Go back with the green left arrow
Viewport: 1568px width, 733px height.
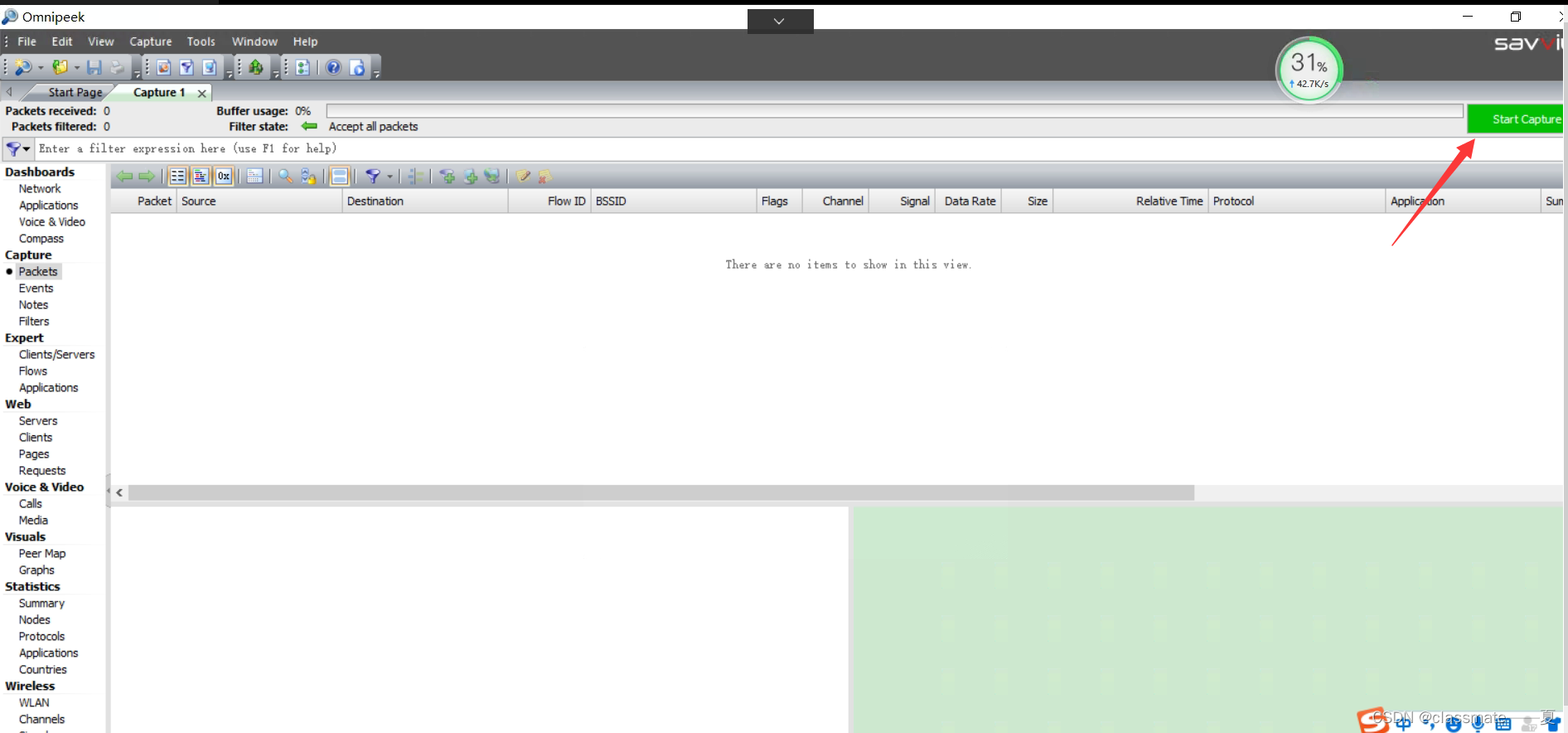pos(124,176)
